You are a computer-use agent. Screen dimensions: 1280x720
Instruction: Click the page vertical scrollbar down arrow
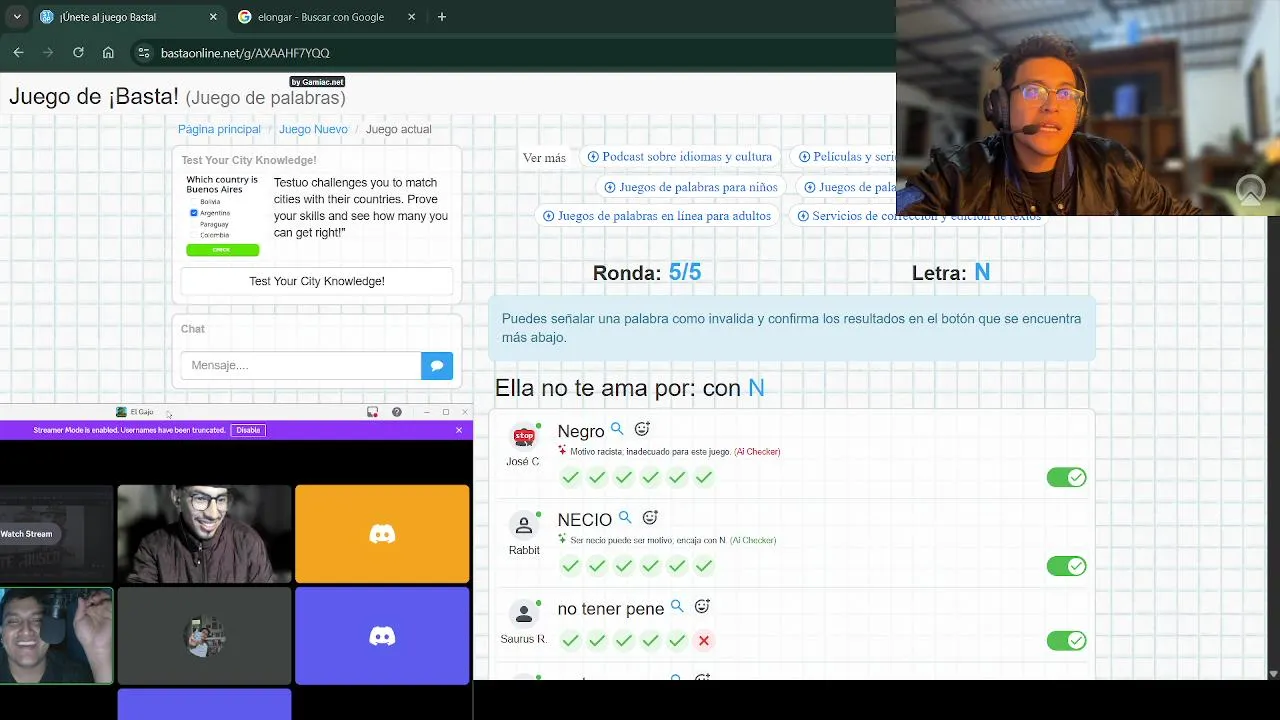pyautogui.click(x=1273, y=674)
